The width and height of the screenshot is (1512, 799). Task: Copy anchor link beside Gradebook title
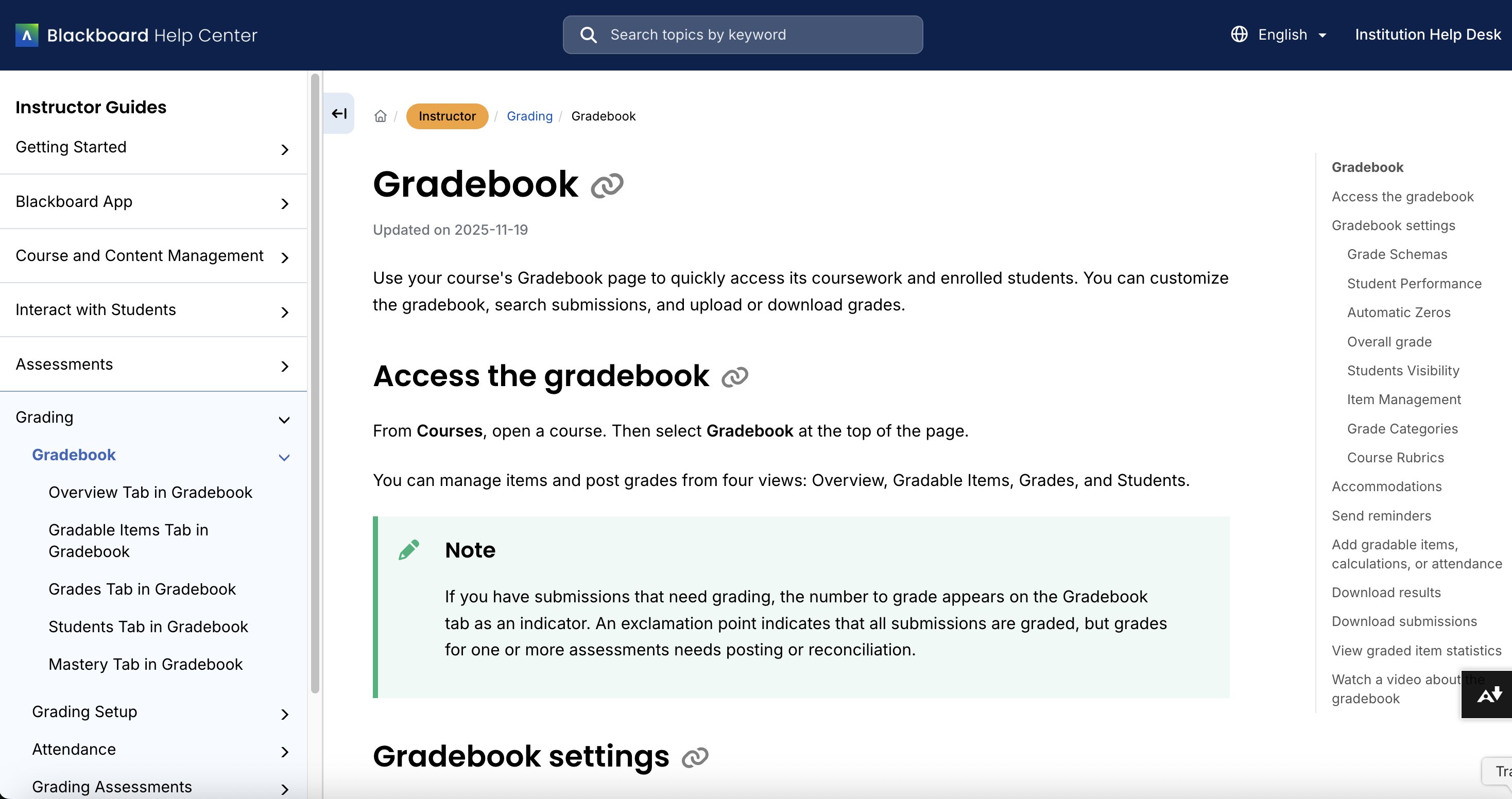[x=607, y=185]
